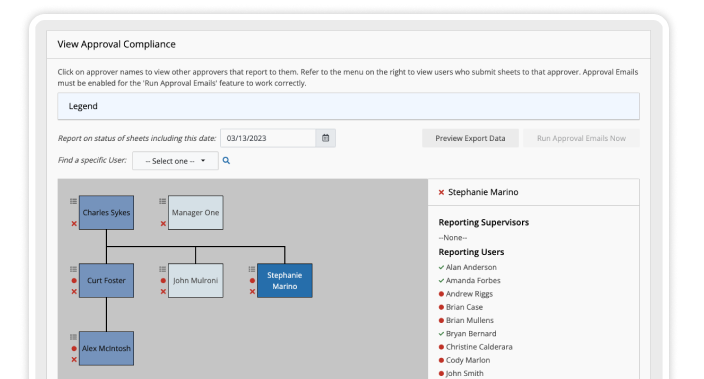Open list menu icon beside Charles Sykes

click(x=73, y=201)
